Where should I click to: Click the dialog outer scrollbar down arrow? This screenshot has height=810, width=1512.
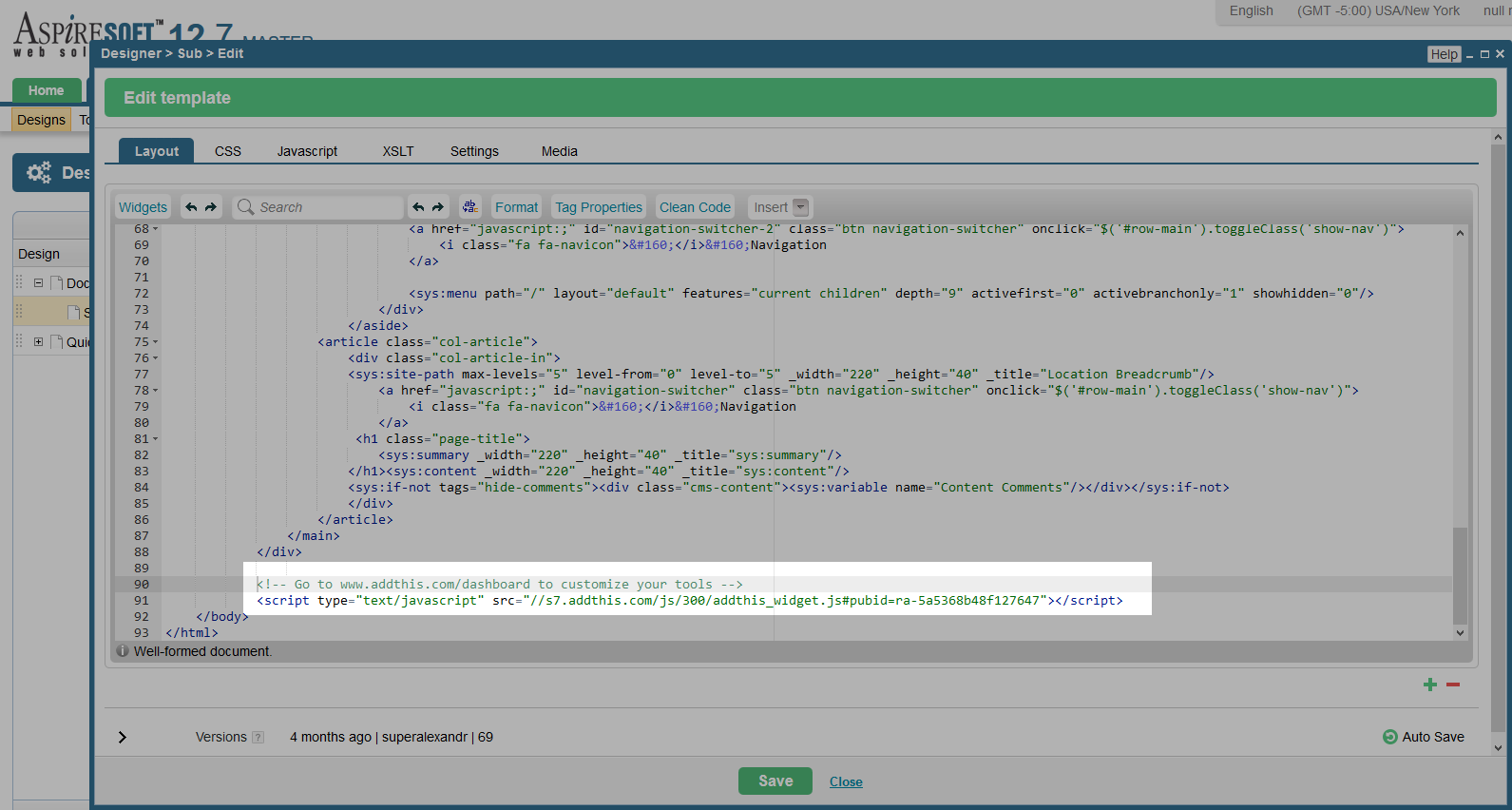tap(1498, 748)
